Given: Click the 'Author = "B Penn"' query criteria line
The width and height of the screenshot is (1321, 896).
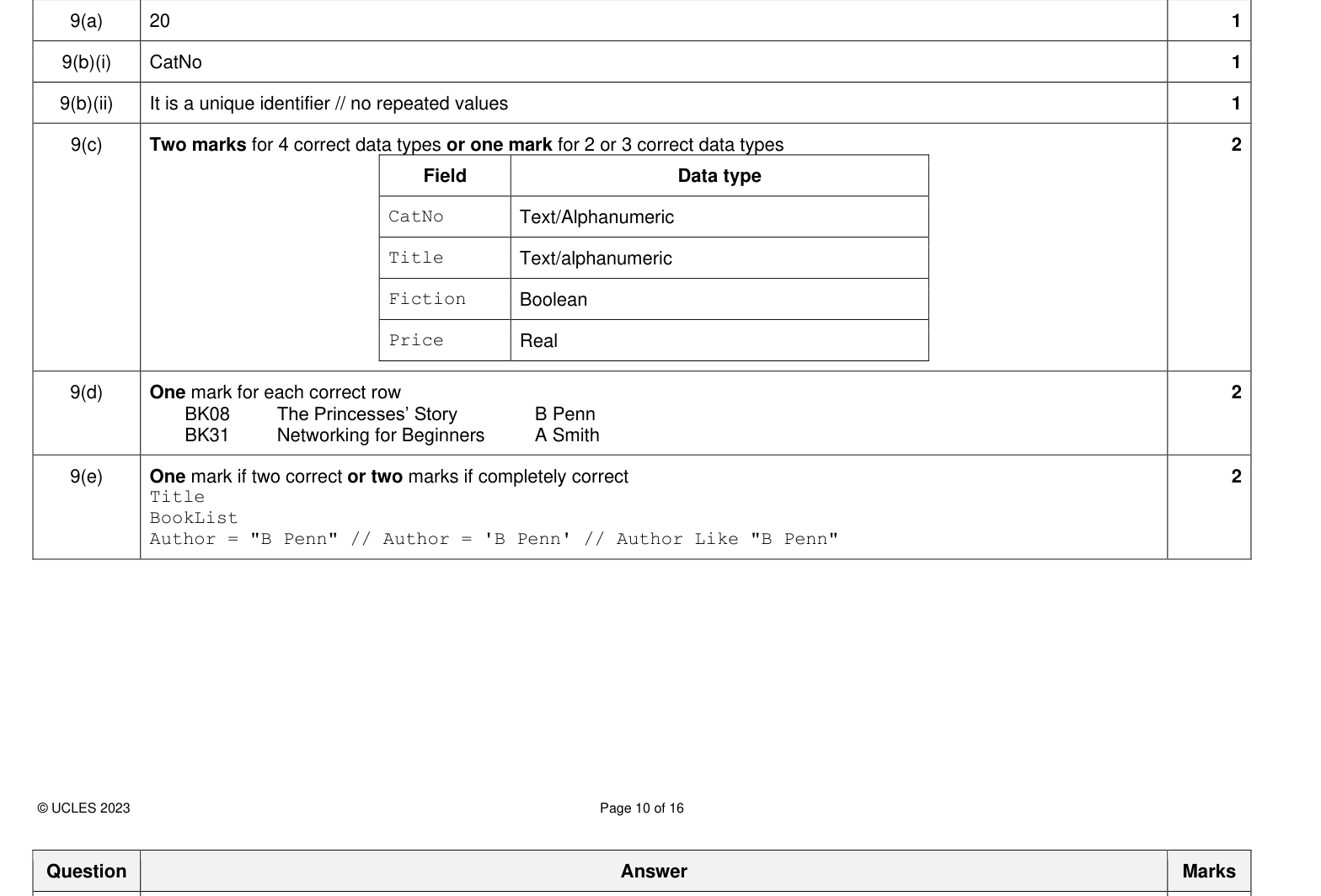Looking at the screenshot, I should tap(494, 539).
